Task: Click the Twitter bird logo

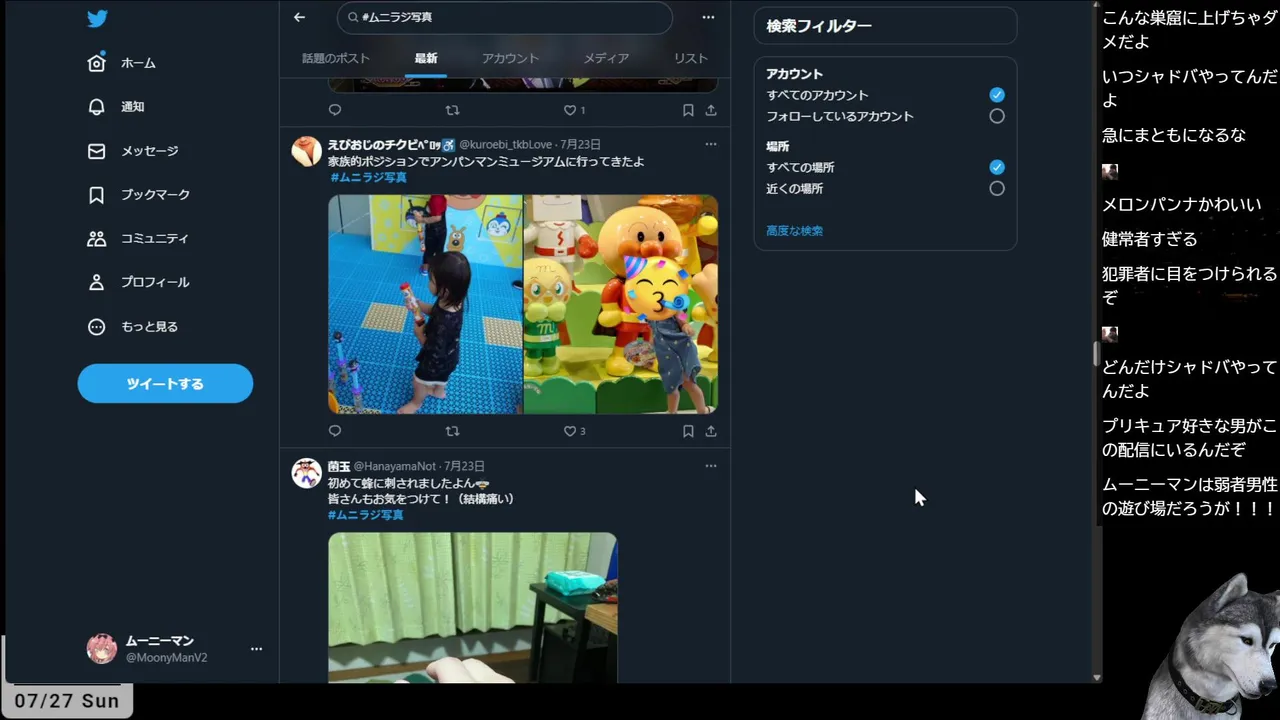Action: click(97, 18)
